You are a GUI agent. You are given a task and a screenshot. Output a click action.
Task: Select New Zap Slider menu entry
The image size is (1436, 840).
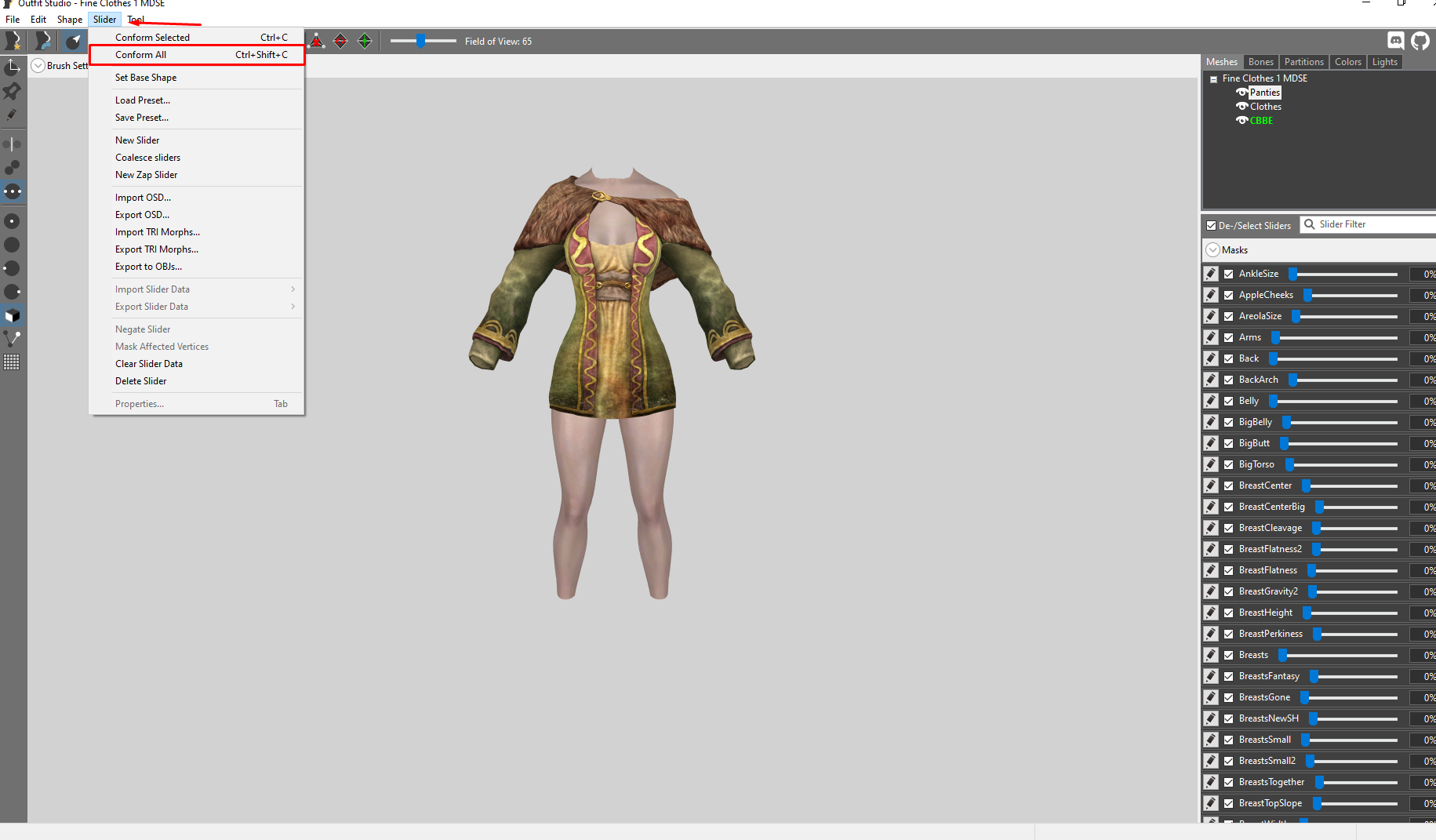197,175
